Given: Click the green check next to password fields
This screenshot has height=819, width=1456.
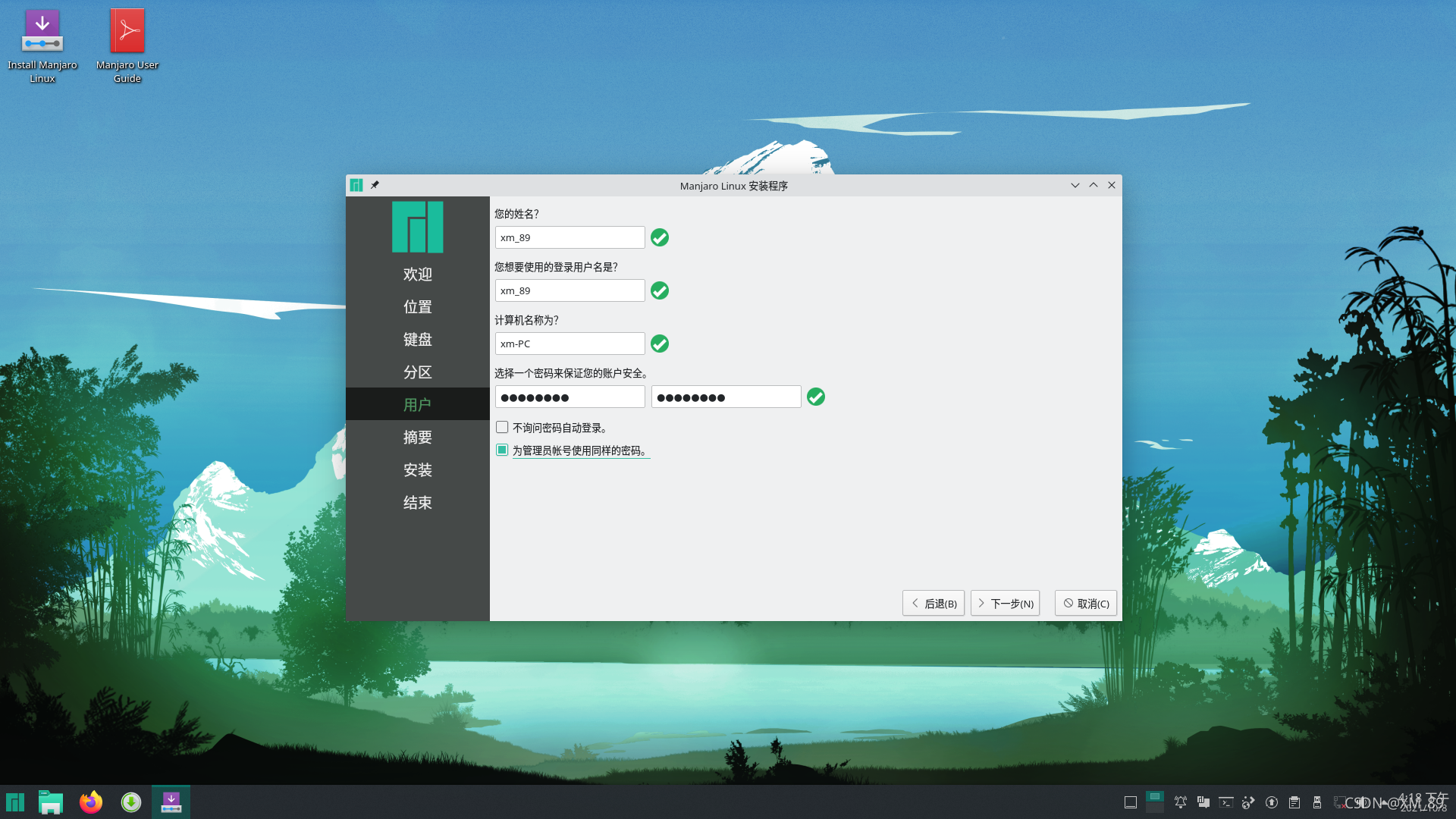Looking at the screenshot, I should tap(816, 397).
